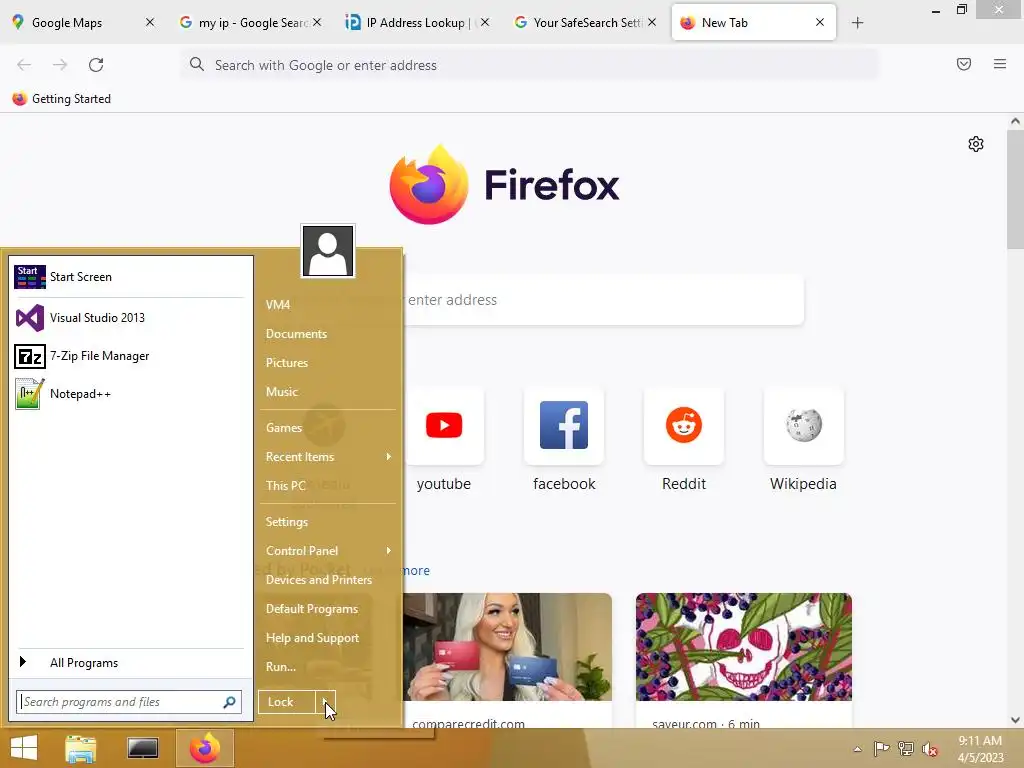Click the page vertical scrollbar thumb

coord(1016,189)
